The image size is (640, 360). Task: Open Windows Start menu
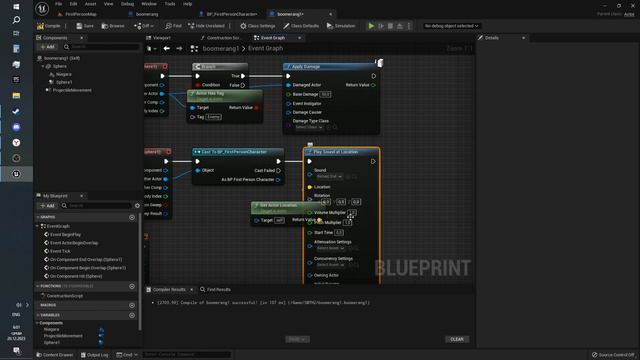(16, 7)
